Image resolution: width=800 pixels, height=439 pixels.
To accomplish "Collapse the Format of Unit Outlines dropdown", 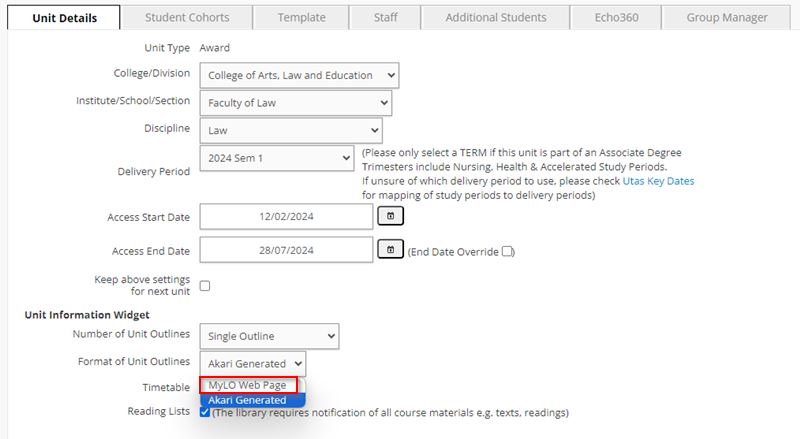I will click(253, 364).
